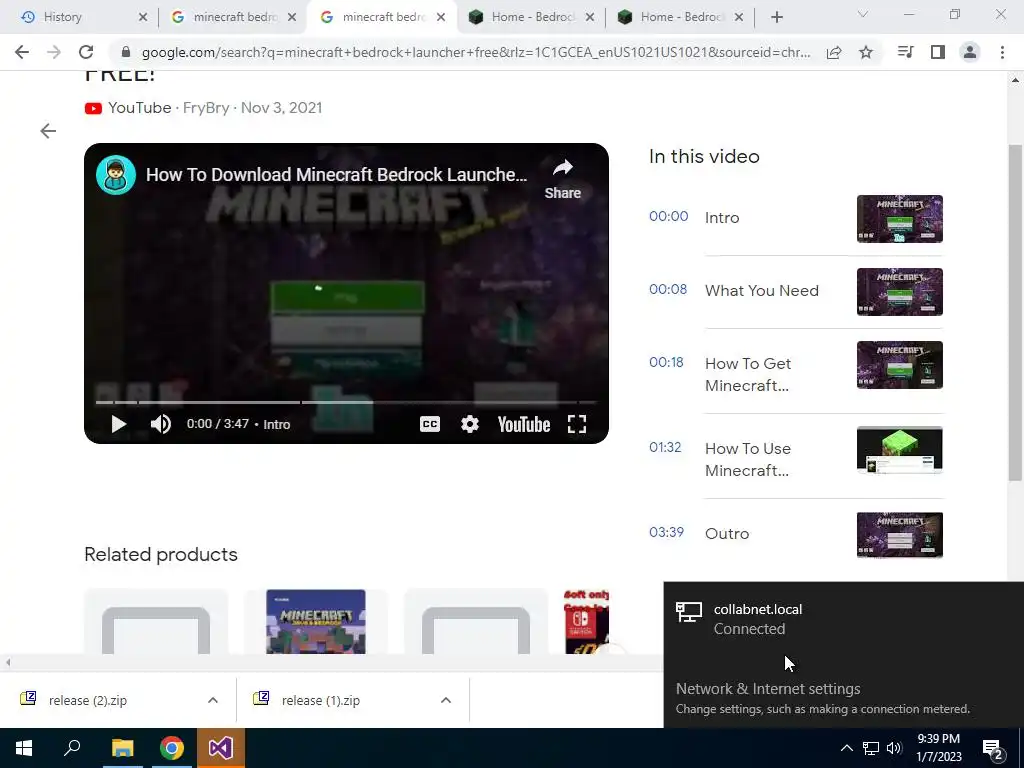
Task: Show hidden system tray icons
Action: point(846,748)
